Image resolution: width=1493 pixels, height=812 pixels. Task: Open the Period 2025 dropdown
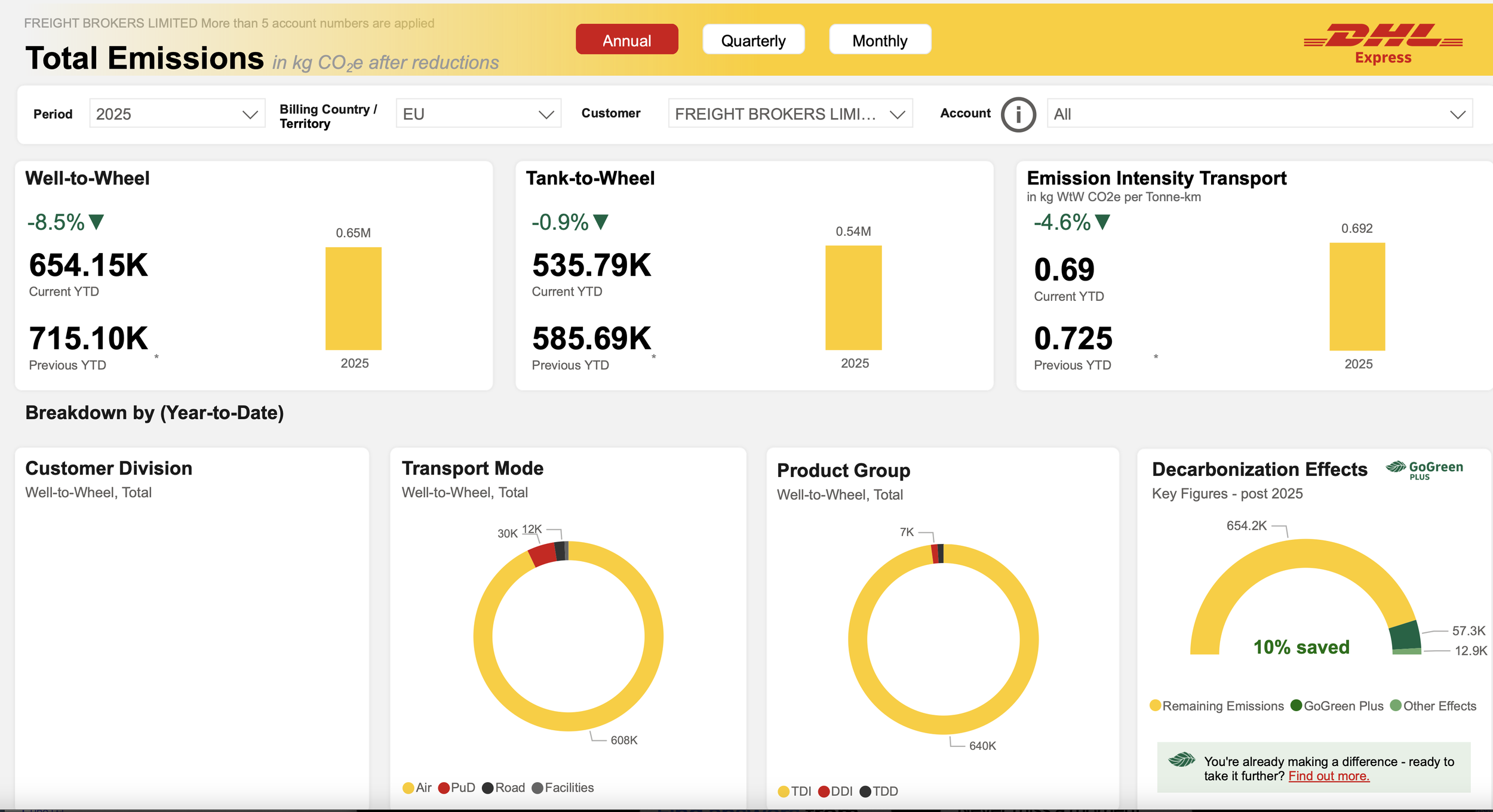click(177, 113)
